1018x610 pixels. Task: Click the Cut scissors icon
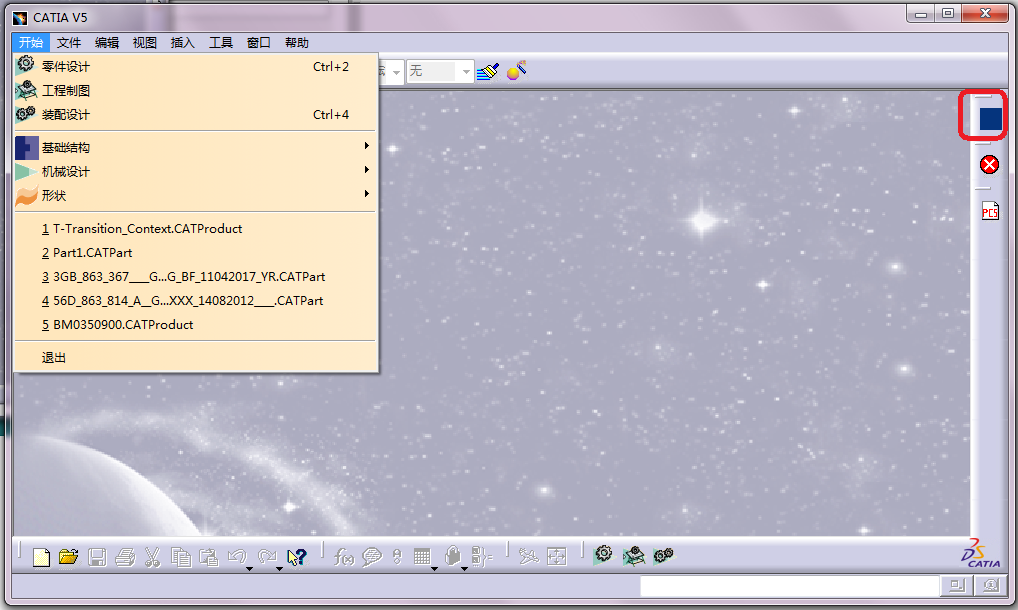point(153,557)
